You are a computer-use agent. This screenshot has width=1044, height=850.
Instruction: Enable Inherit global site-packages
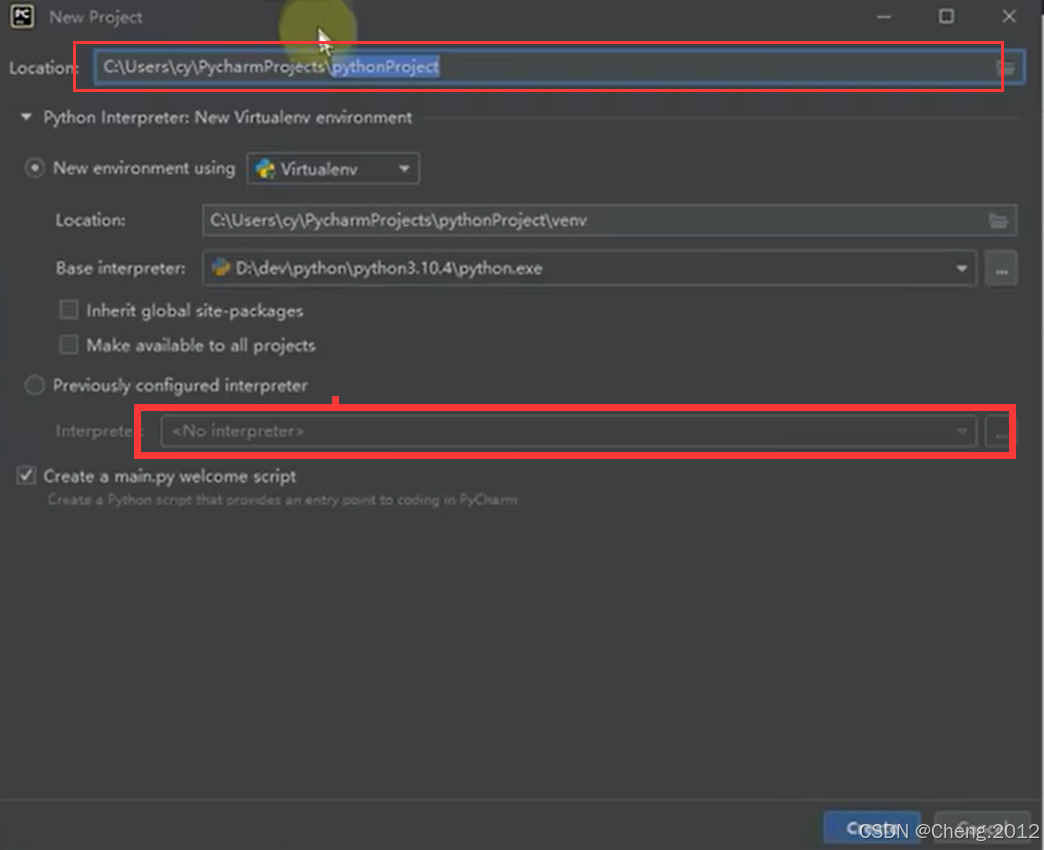point(69,310)
